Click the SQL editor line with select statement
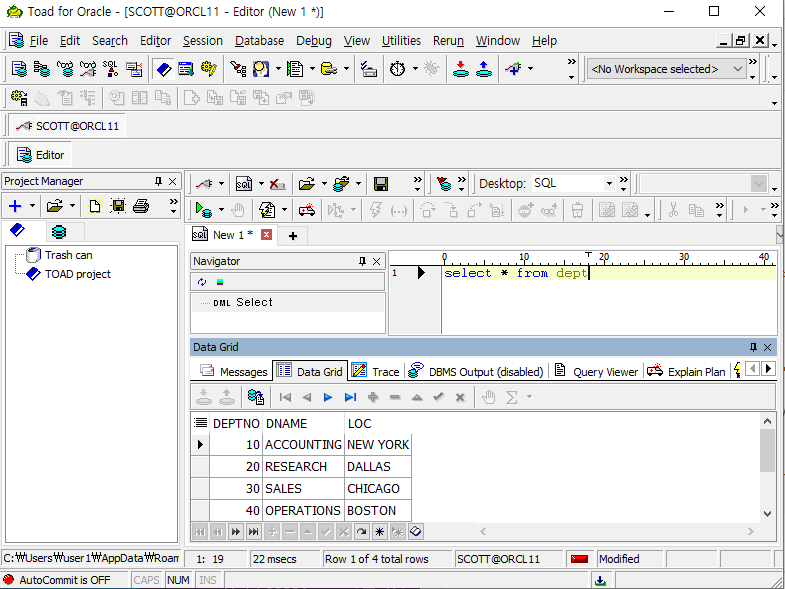Screen dimensions: 785x589 pyautogui.click(x=608, y=273)
